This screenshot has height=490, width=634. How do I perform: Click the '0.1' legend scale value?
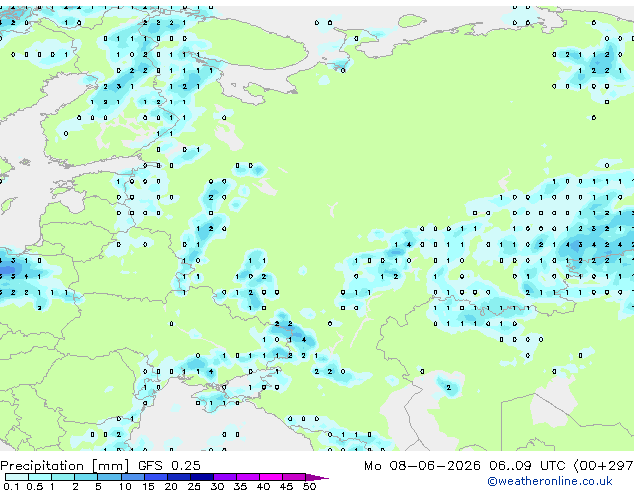tap(12, 486)
